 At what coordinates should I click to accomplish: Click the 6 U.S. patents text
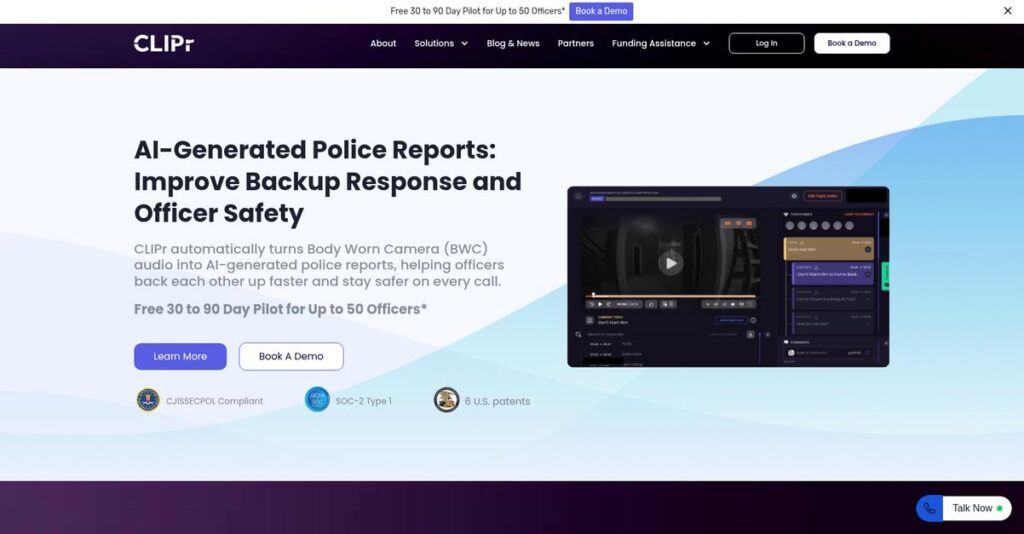498,401
